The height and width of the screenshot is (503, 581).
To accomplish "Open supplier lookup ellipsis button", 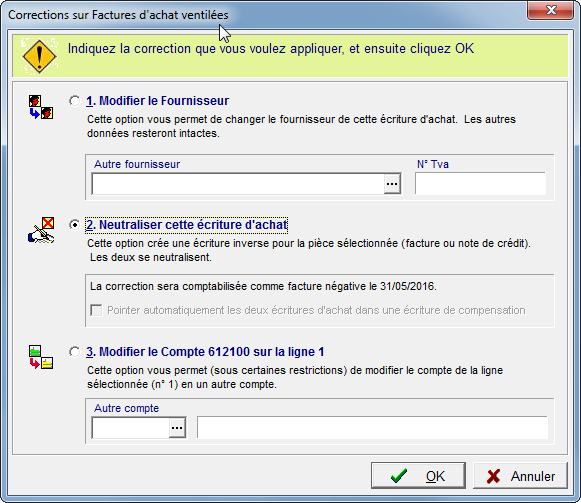I will point(392,183).
